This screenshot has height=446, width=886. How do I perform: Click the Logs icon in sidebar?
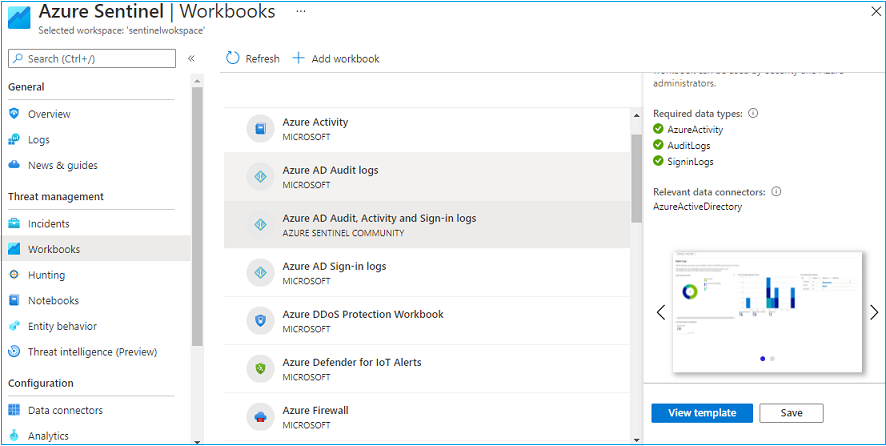[x=14, y=140]
